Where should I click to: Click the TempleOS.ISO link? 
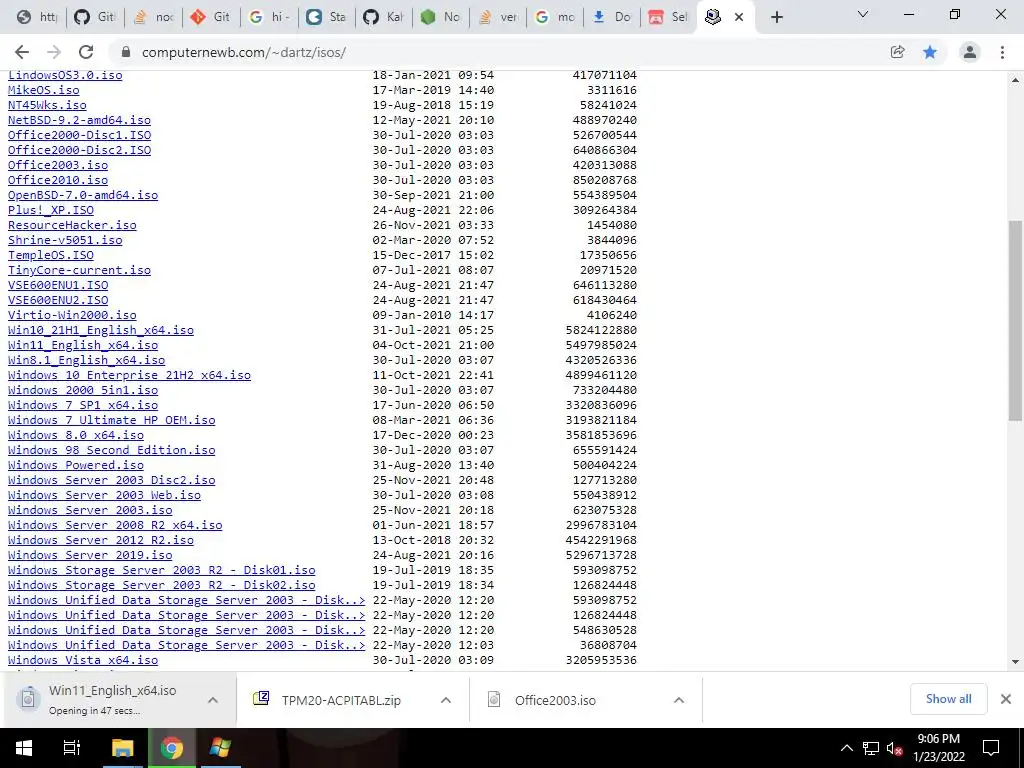click(x=51, y=255)
